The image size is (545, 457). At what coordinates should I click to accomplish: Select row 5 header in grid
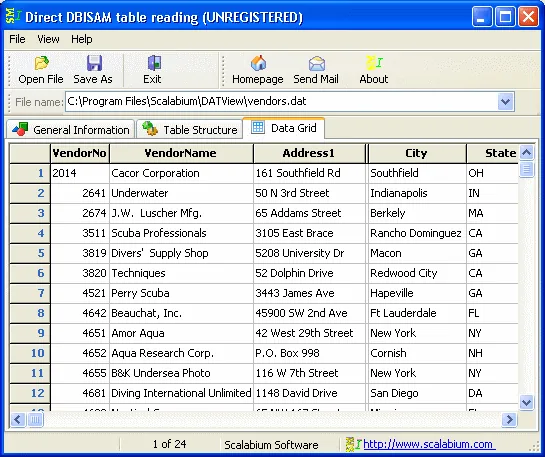click(30, 253)
